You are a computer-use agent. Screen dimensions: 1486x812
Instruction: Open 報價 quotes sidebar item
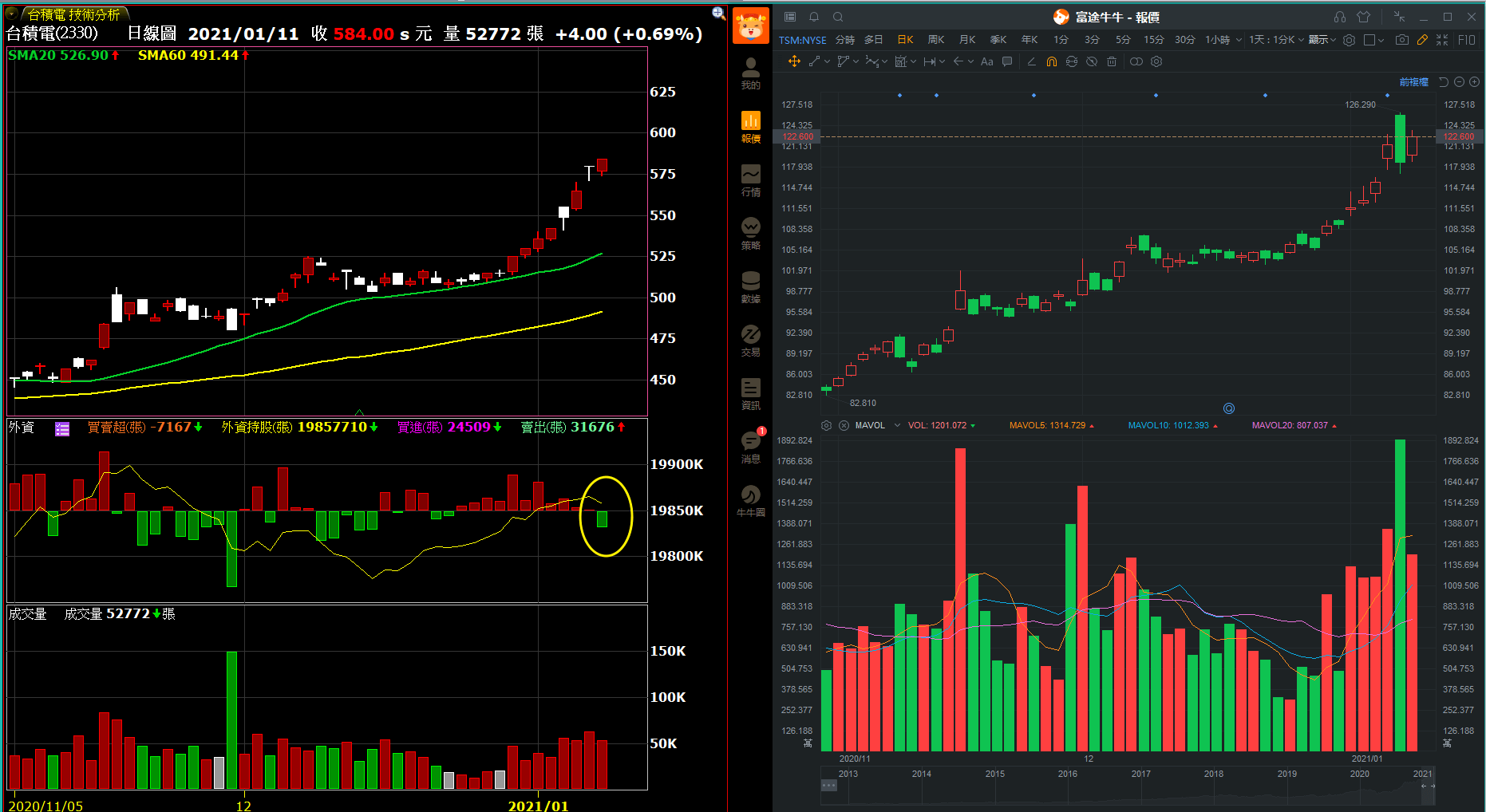pos(751,127)
